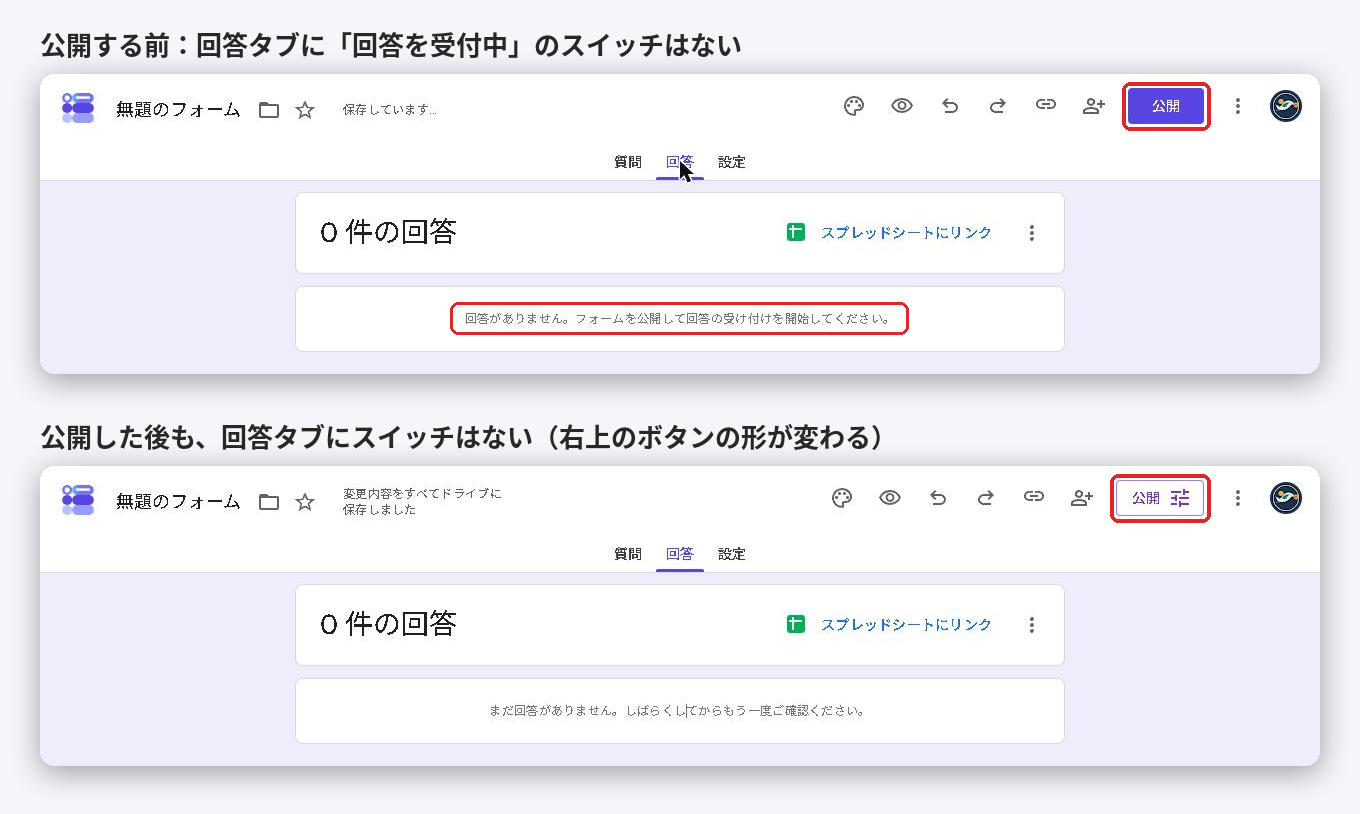The image size is (1360, 814).
Task: Select the 回答 tab in the upper form
Action: pyautogui.click(x=680, y=162)
